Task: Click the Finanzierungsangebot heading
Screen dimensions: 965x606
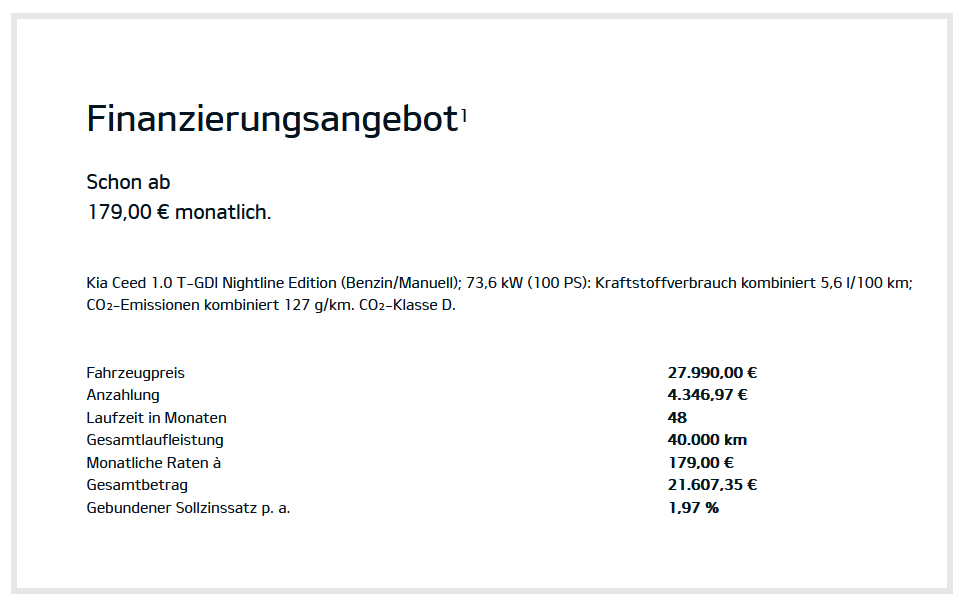Action: [272, 119]
